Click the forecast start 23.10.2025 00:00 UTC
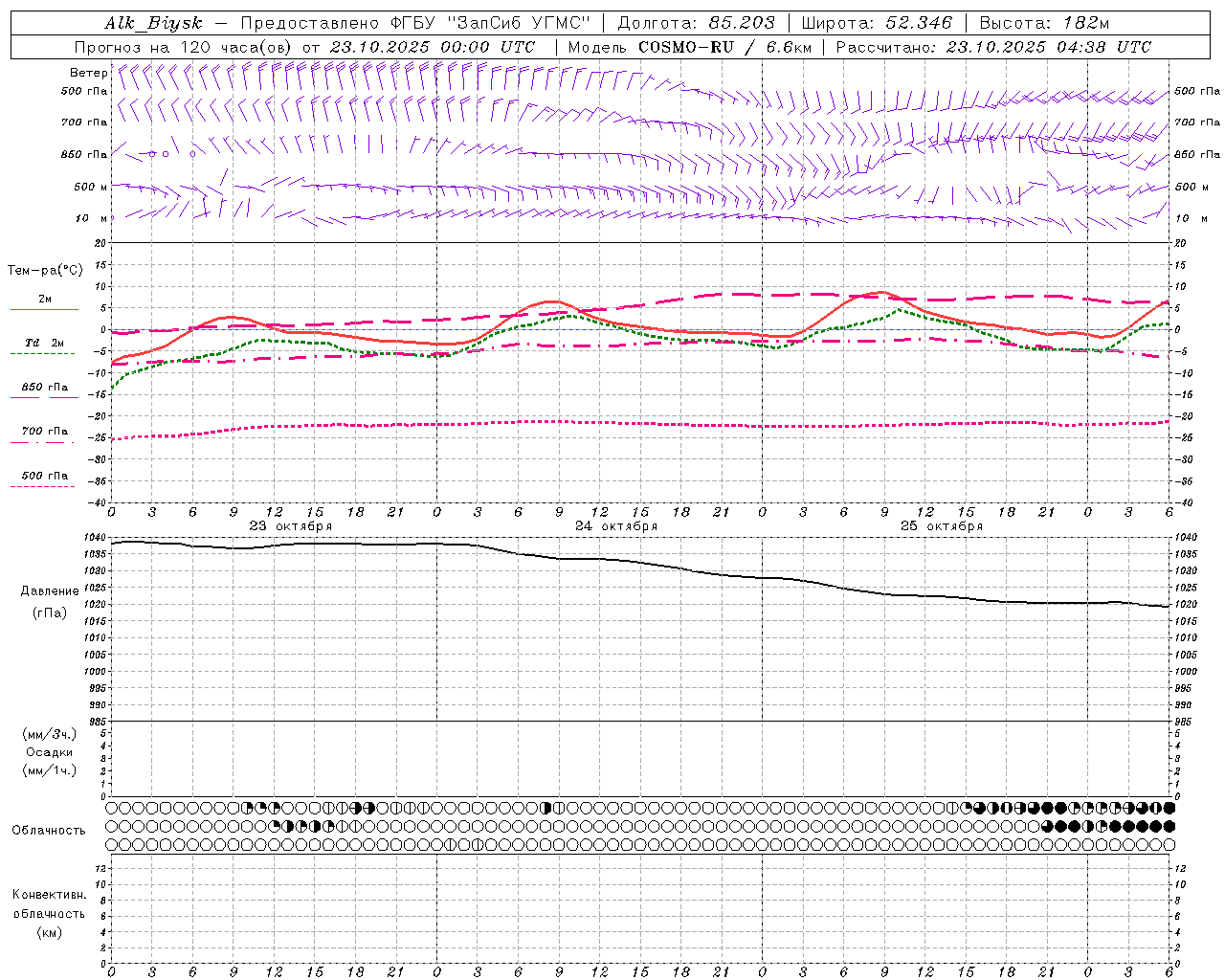 433,47
